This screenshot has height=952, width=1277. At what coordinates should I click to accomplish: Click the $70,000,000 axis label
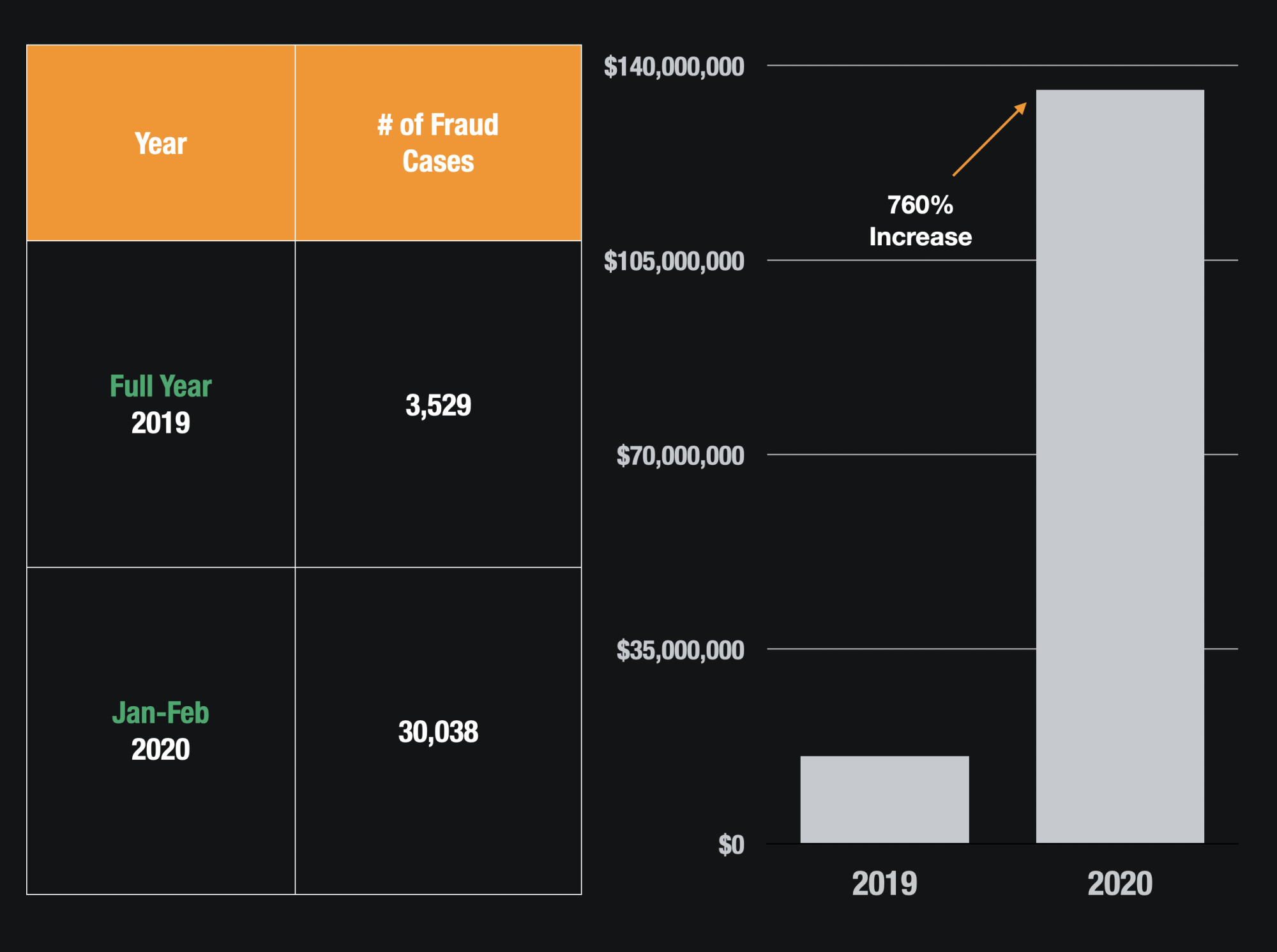click(680, 456)
